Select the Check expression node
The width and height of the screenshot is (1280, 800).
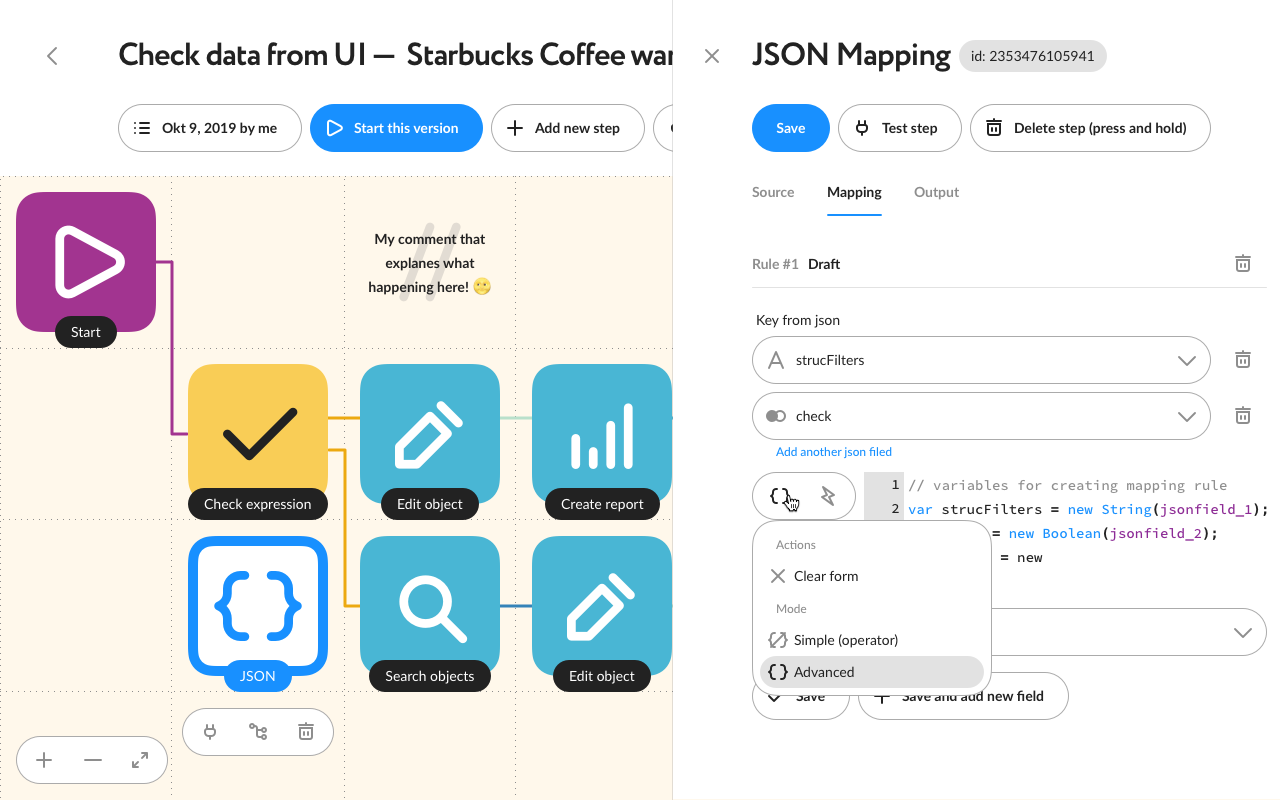tap(258, 434)
